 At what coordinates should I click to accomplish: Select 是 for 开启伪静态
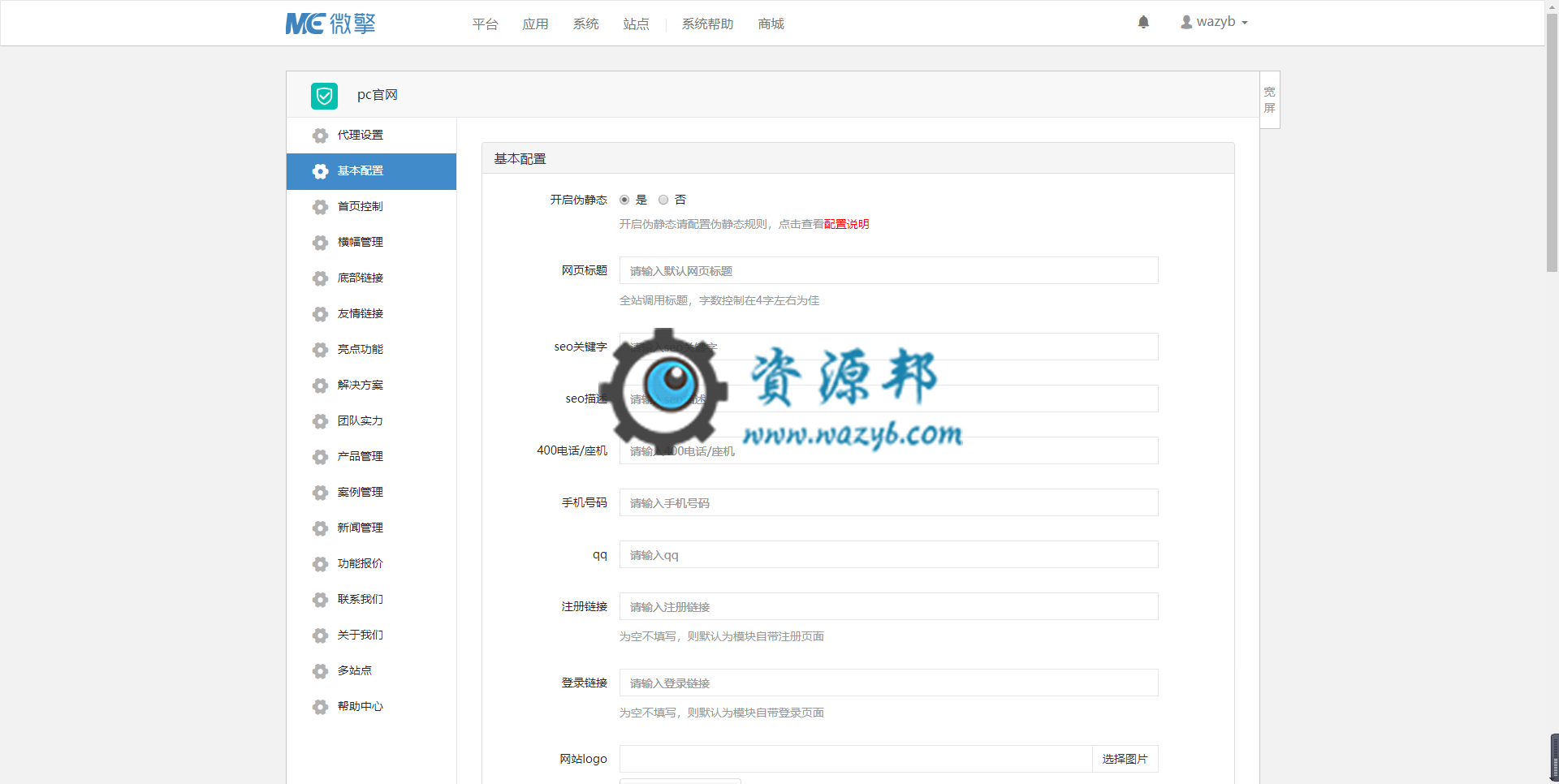[x=624, y=200]
